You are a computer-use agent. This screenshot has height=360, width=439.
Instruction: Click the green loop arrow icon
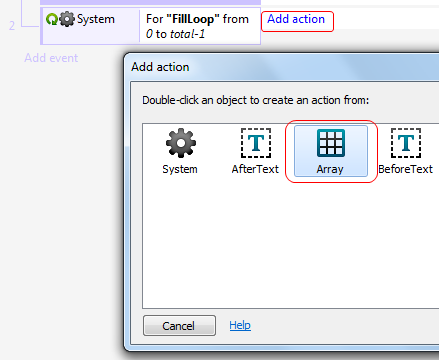click(52, 19)
